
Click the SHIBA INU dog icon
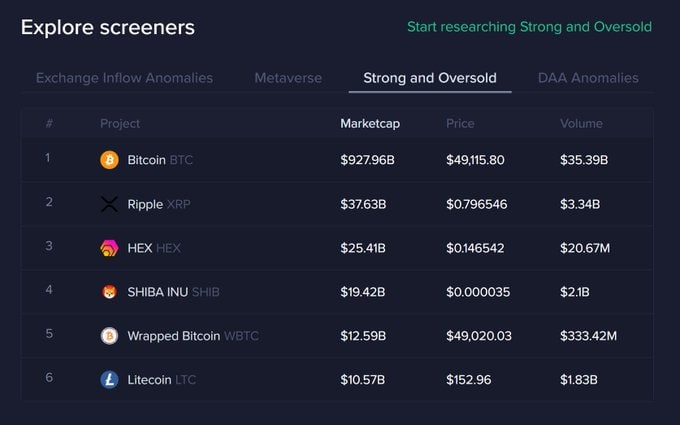[109, 292]
